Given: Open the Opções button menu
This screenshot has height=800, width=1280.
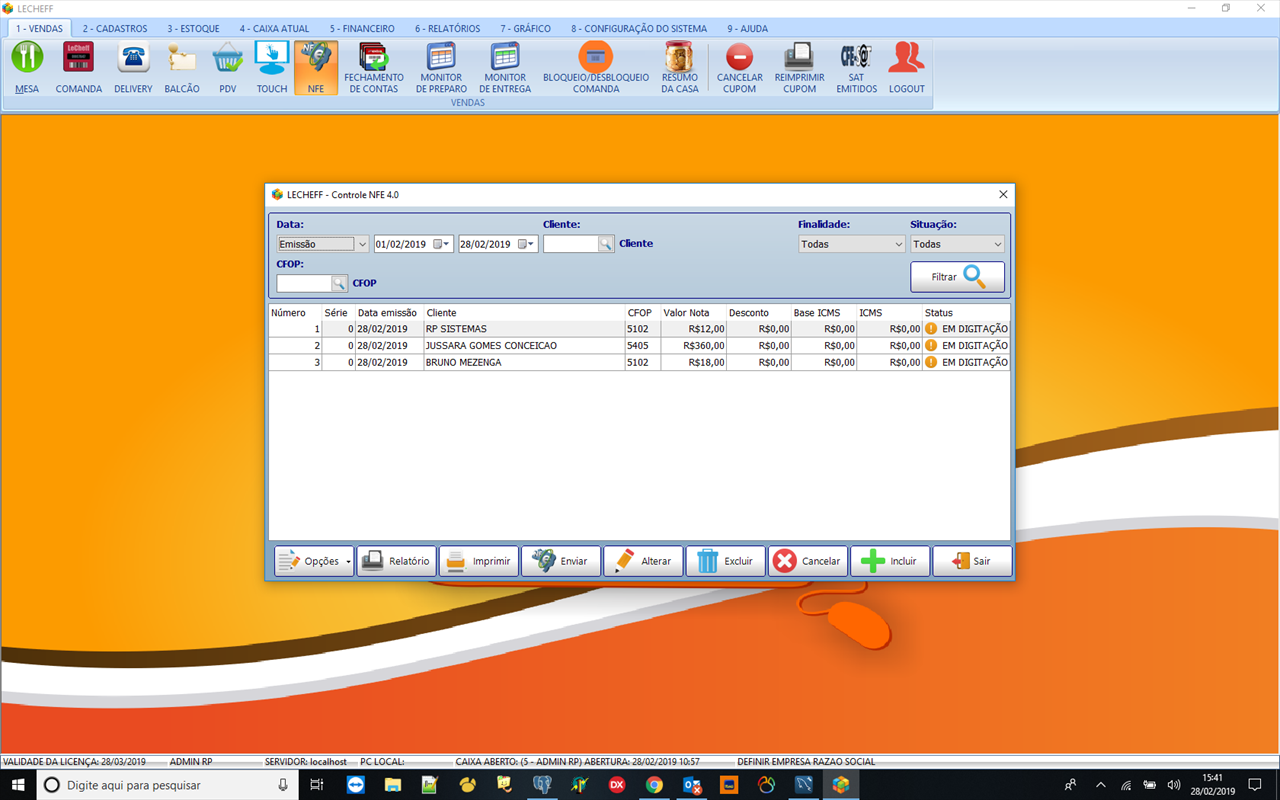Looking at the screenshot, I should pyautogui.click(x=314, y=561).
